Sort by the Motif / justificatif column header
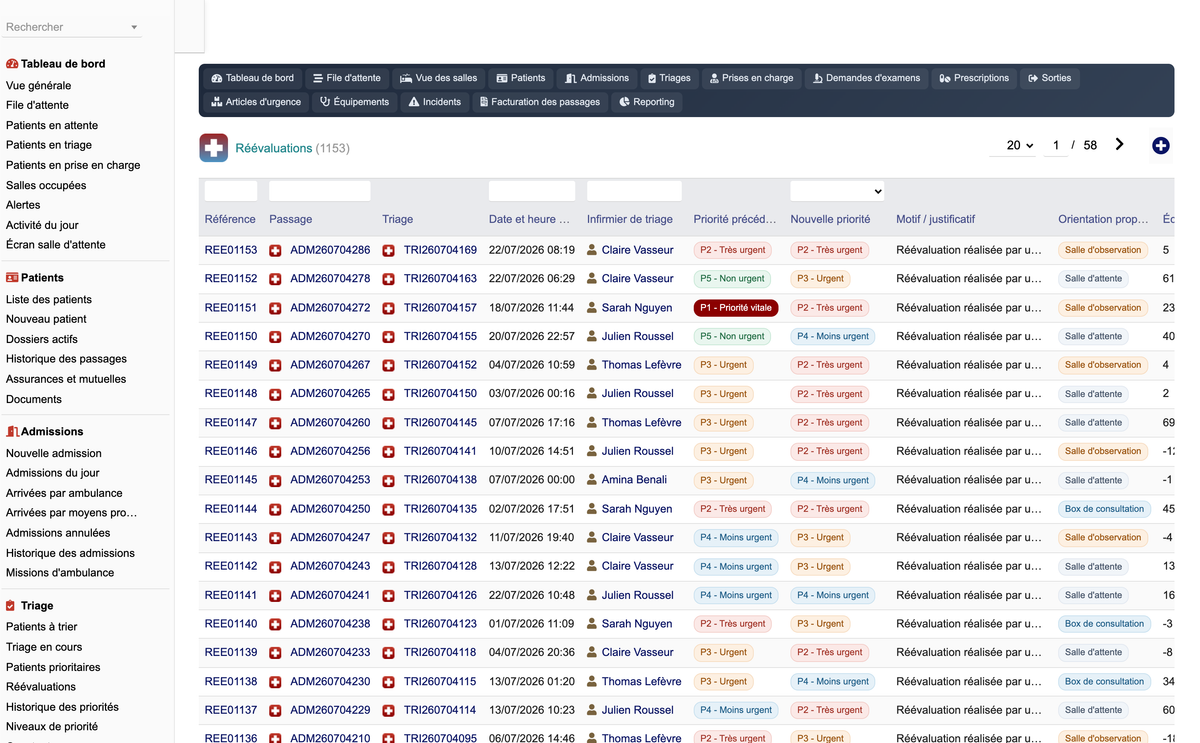 pos(936,219)
